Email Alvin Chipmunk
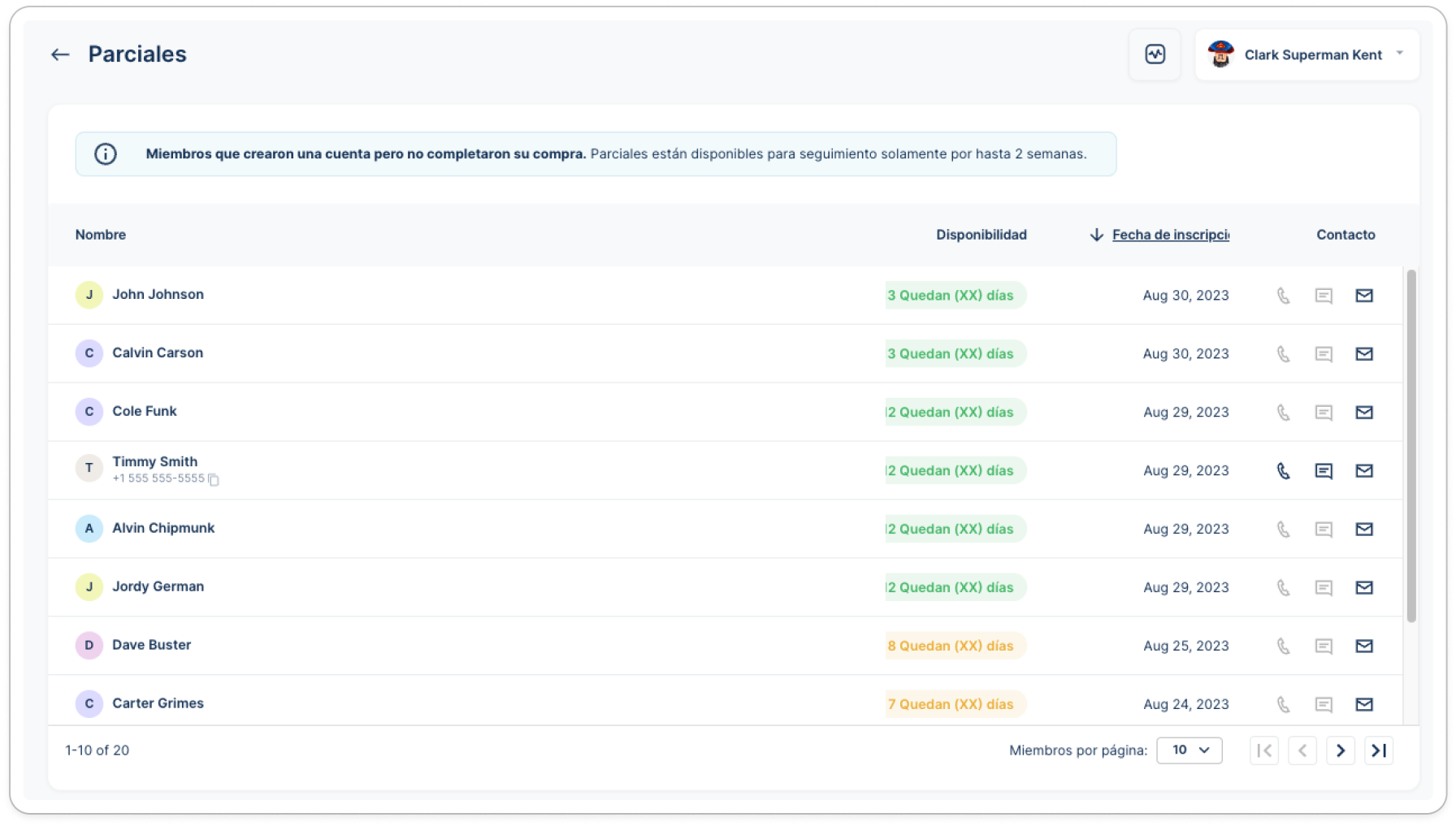Image resolution: width=1456 pixels, height=826 pixels. tap(1364, 530)
